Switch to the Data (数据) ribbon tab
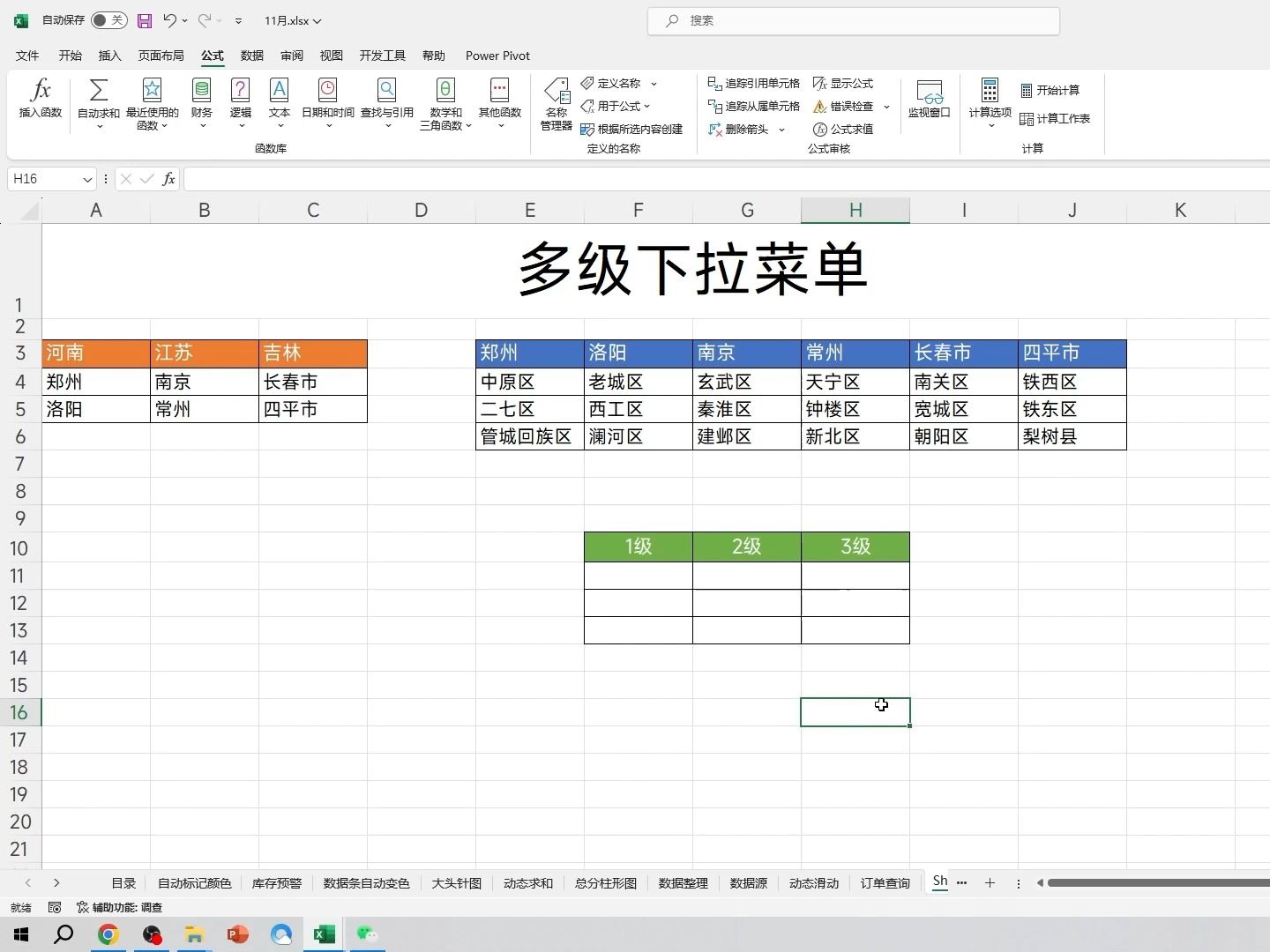 (252, 56)
